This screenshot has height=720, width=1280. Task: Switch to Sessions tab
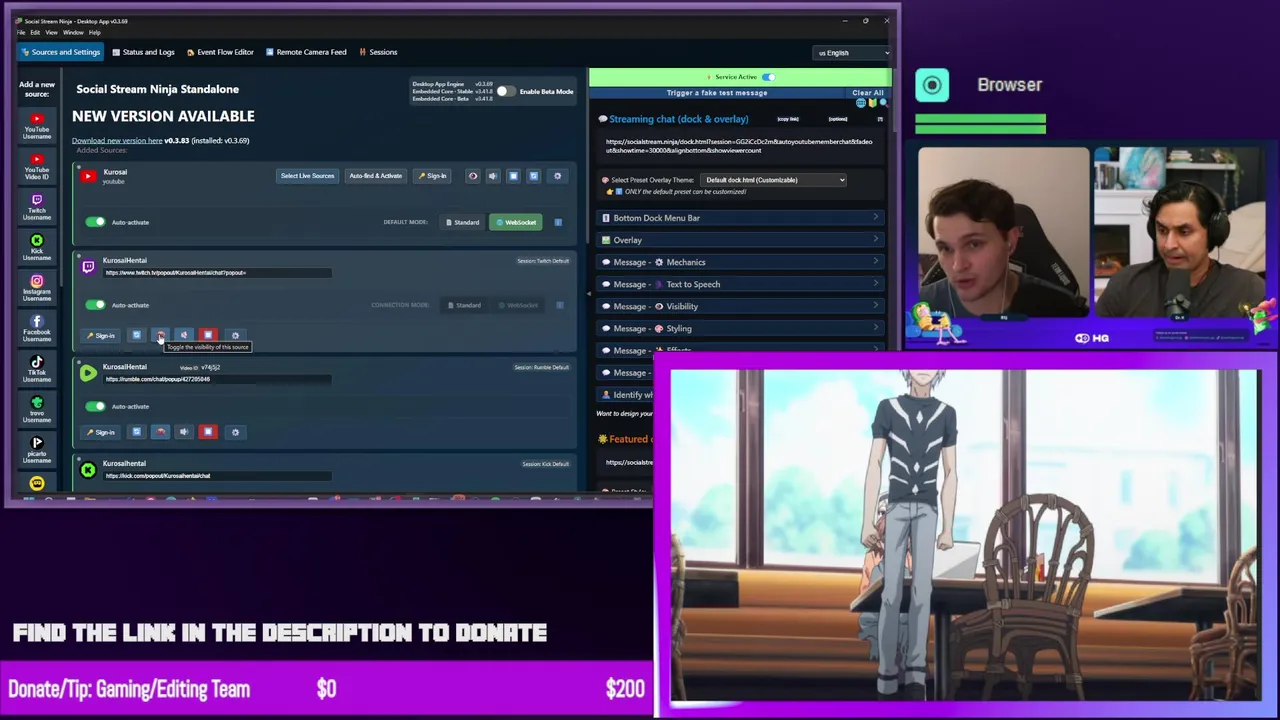(x=377, y=52)
